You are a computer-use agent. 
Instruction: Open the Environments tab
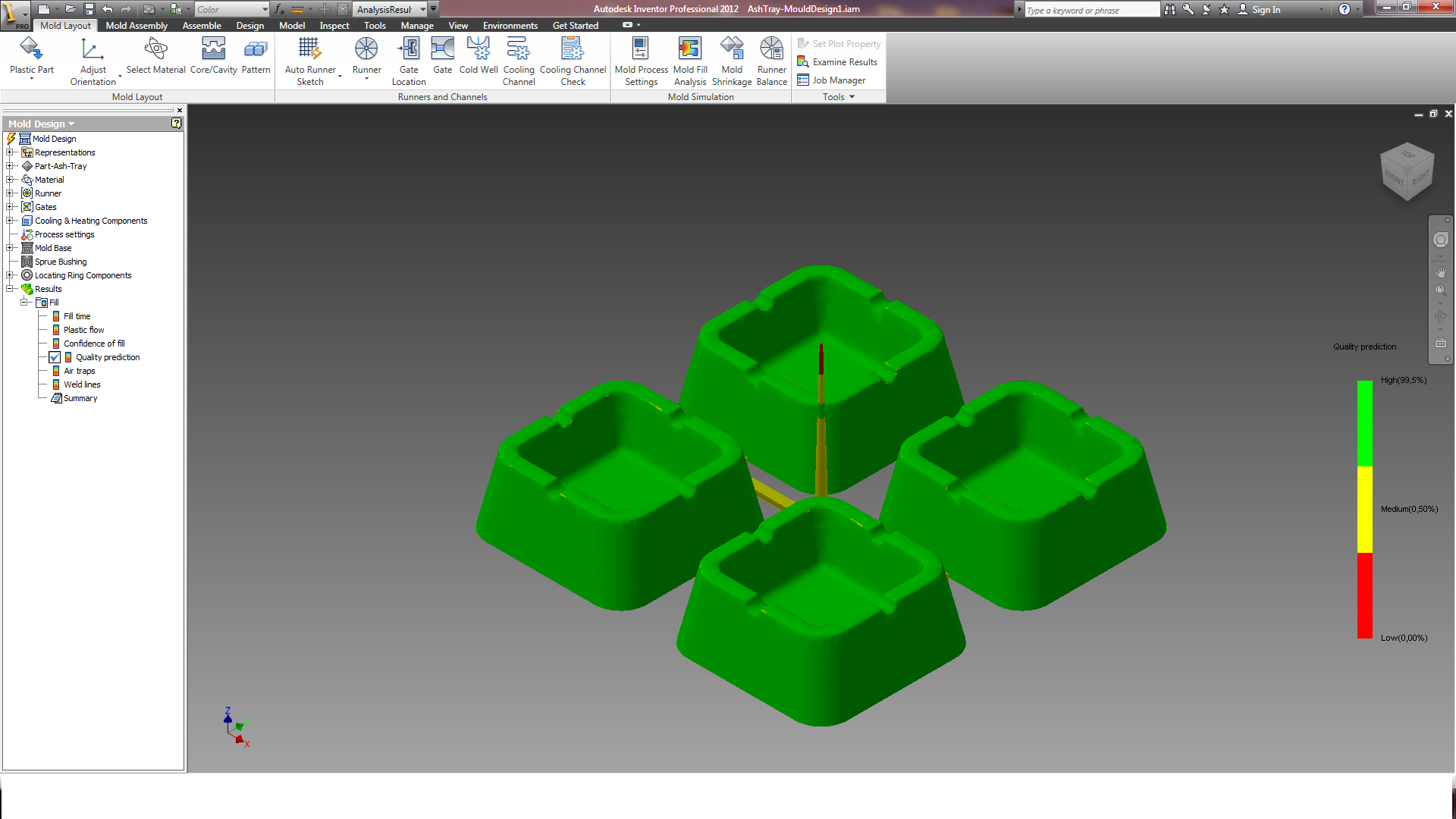[x=510, y=25]
